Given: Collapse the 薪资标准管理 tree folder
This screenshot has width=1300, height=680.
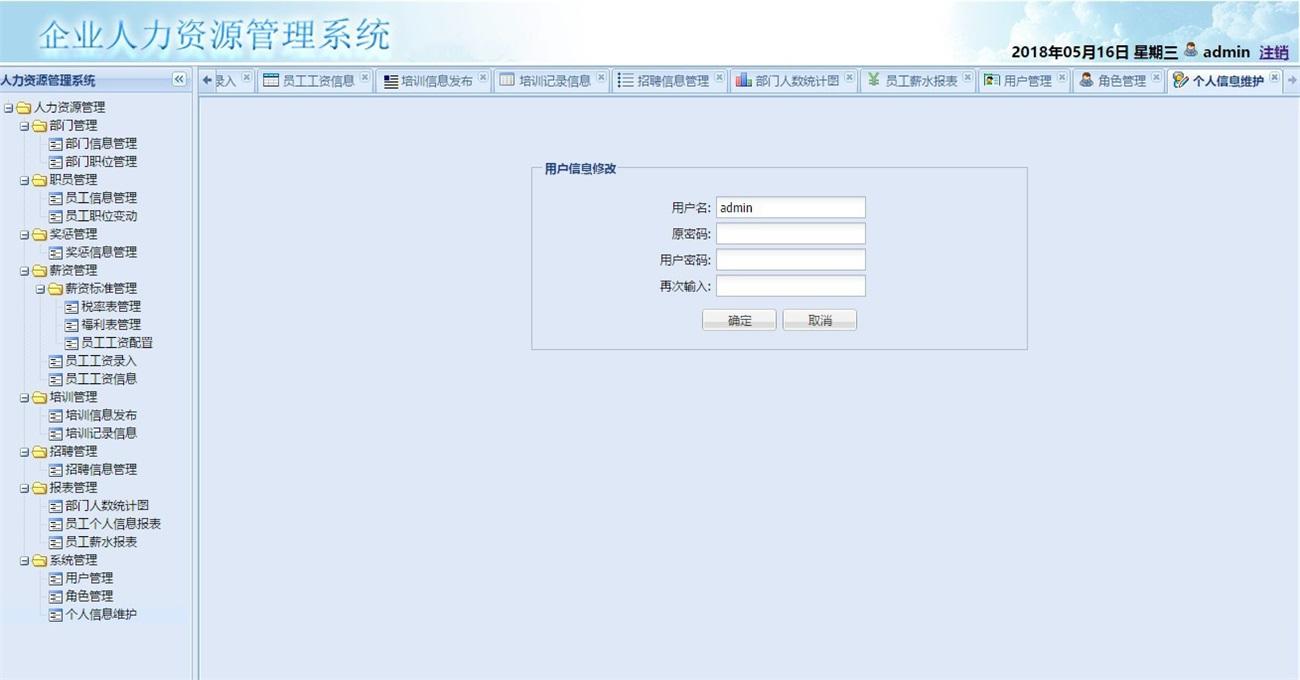Looking at the screenshot, I should (x=41, y=289).
